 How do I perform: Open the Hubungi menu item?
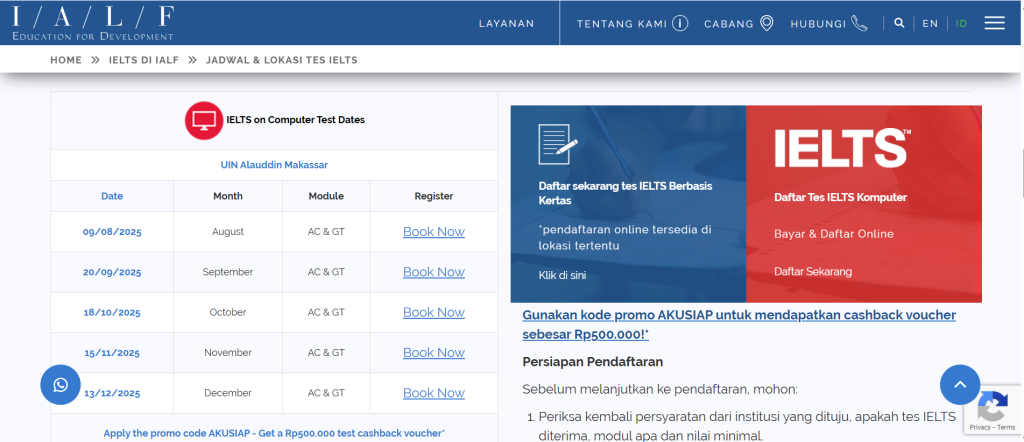pos(818,24)
